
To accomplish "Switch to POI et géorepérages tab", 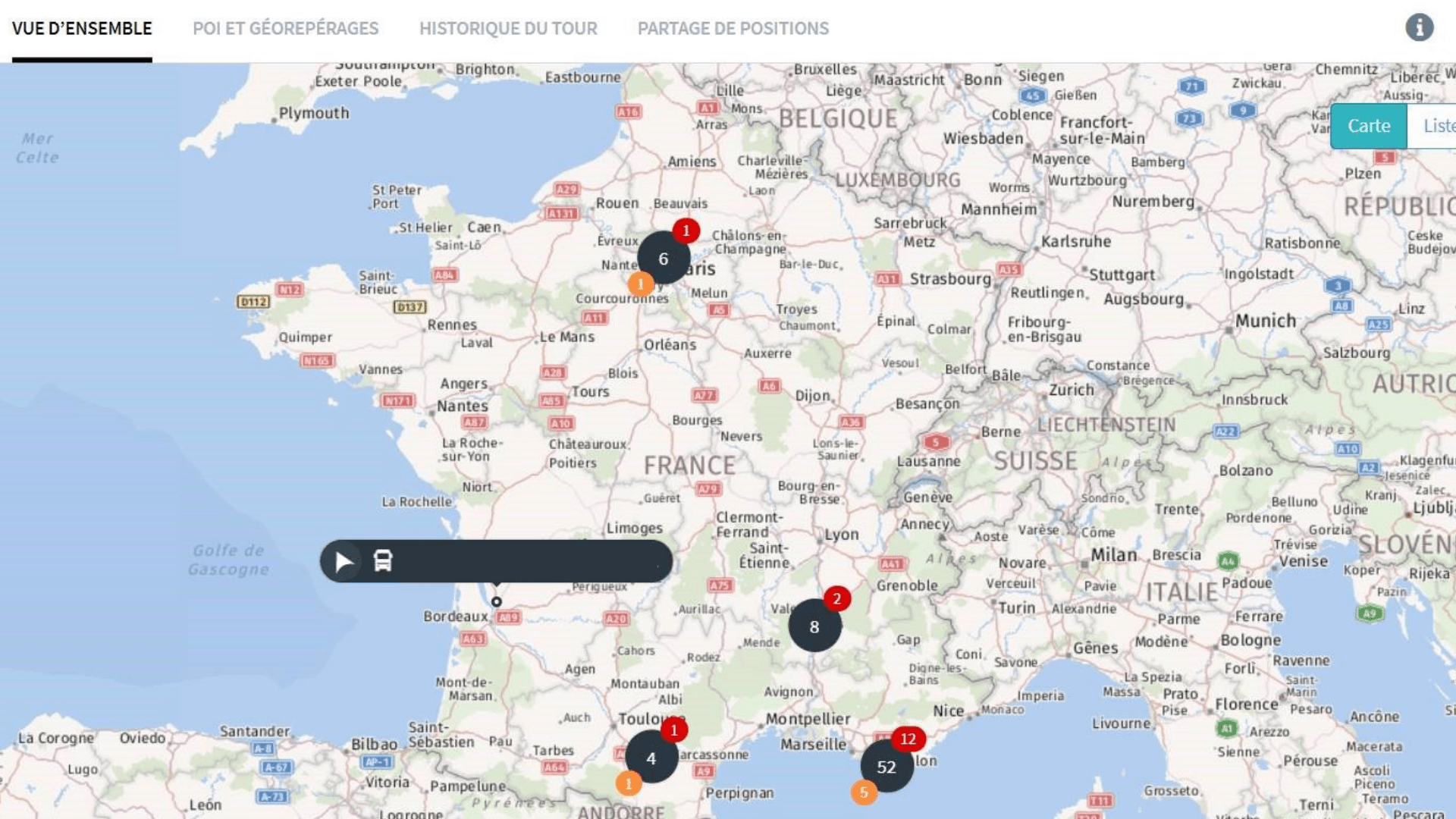I will click(x=285, y=29).
